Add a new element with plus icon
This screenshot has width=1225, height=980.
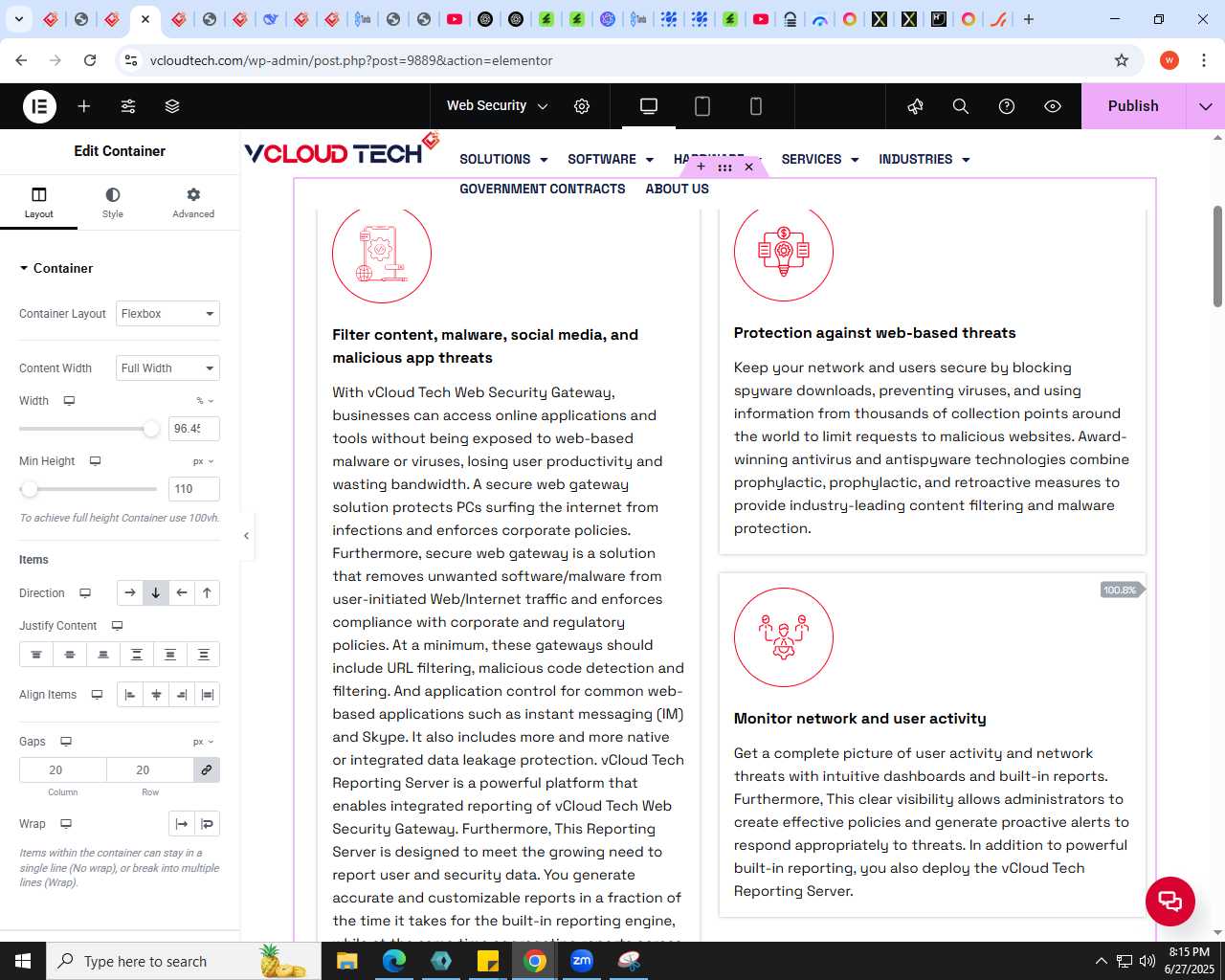click(84, 106)
